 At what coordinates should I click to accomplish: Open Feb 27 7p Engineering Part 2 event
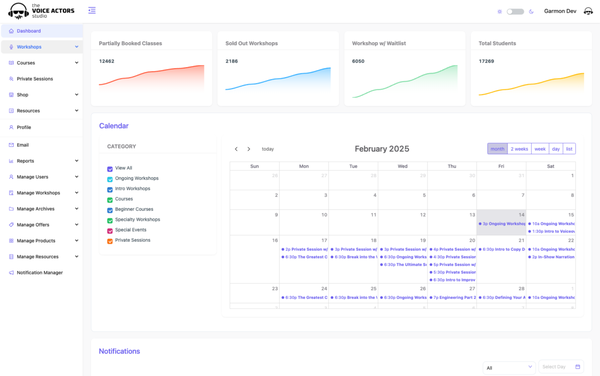(452, 298)
